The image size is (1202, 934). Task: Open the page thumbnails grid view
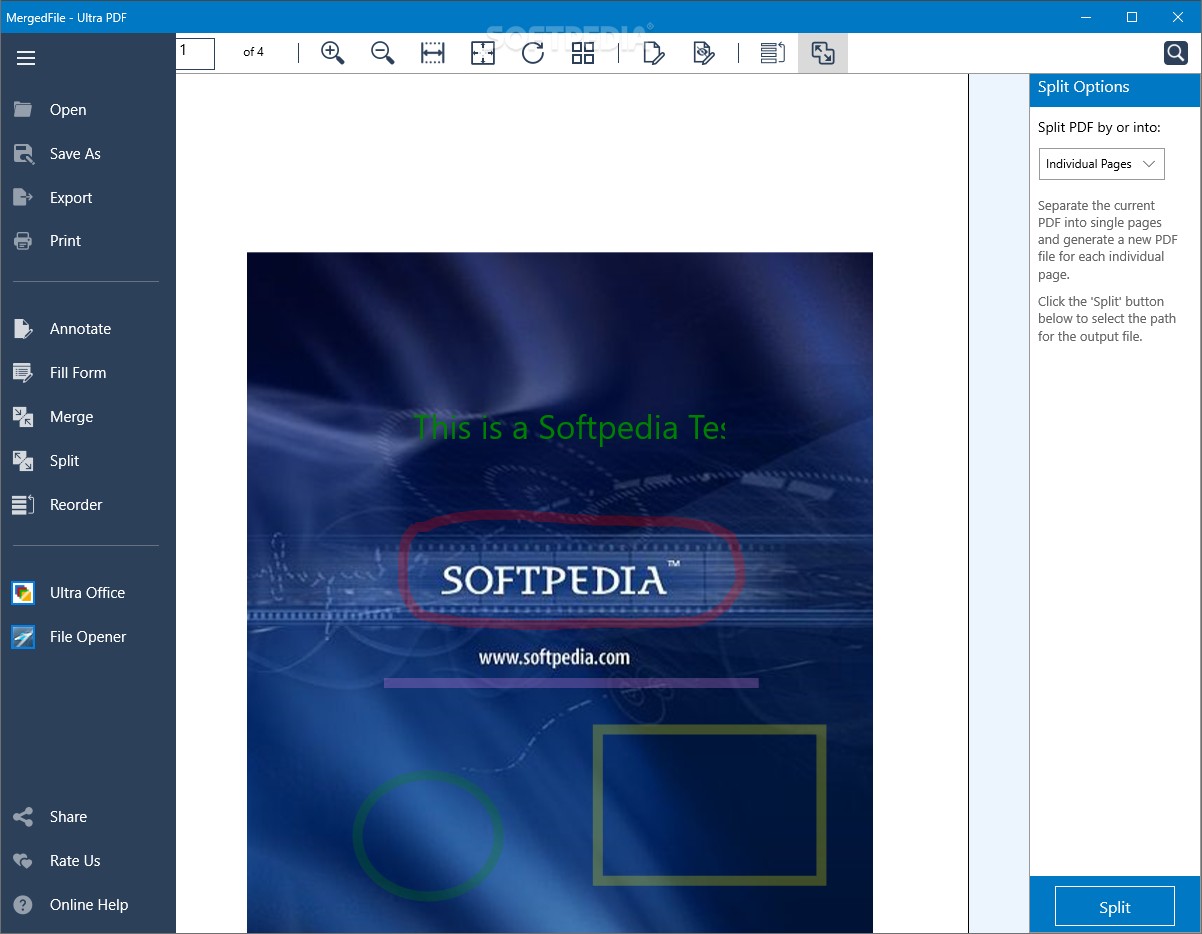583,53
